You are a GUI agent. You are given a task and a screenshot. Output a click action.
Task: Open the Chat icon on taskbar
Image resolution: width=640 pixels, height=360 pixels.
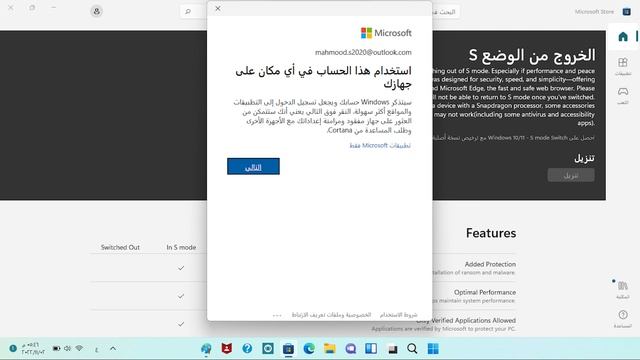pos(351,349)
